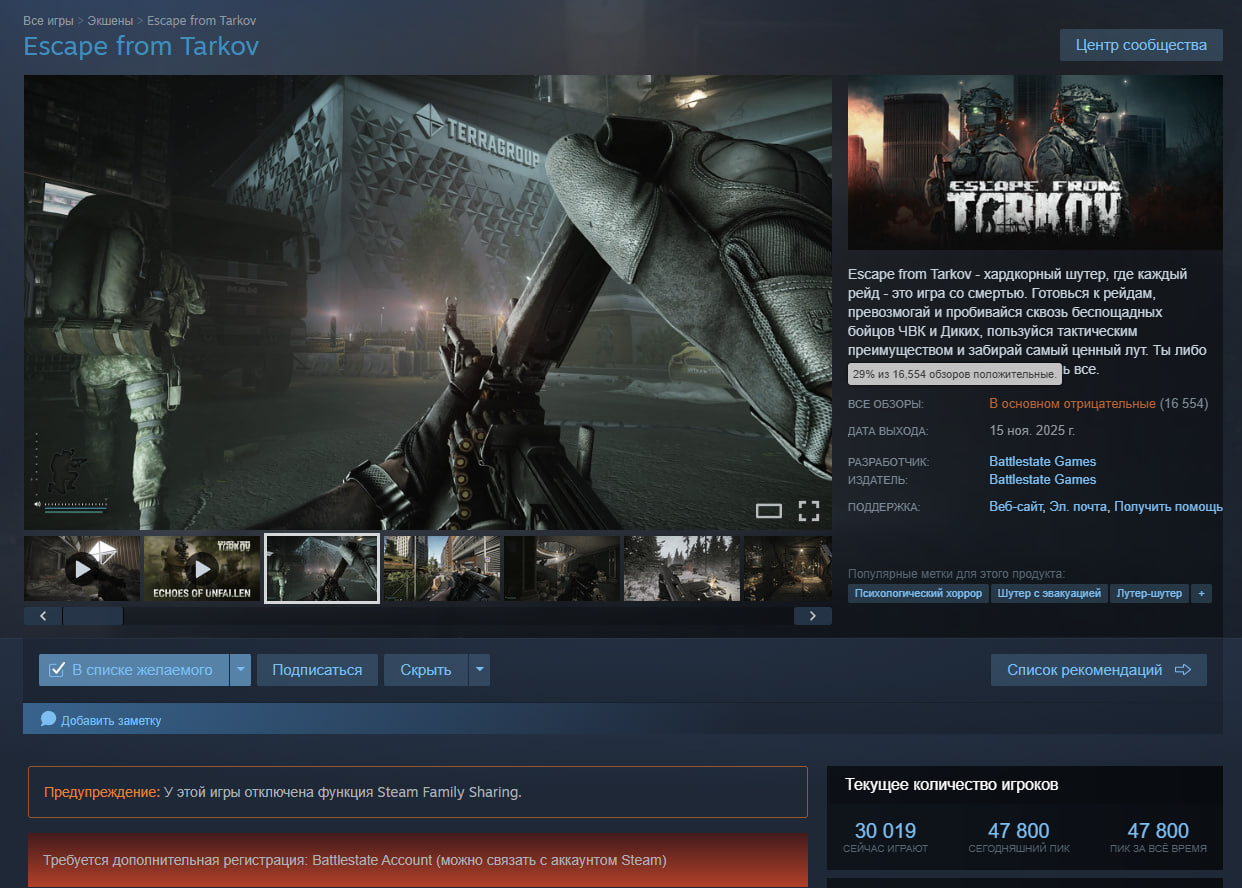Image resolution: width=1242 pixels, height=888 pixels.
Task: Click the Steam Family Sharing warning notice
Action: pyautogui.click(x=418, y=792)
